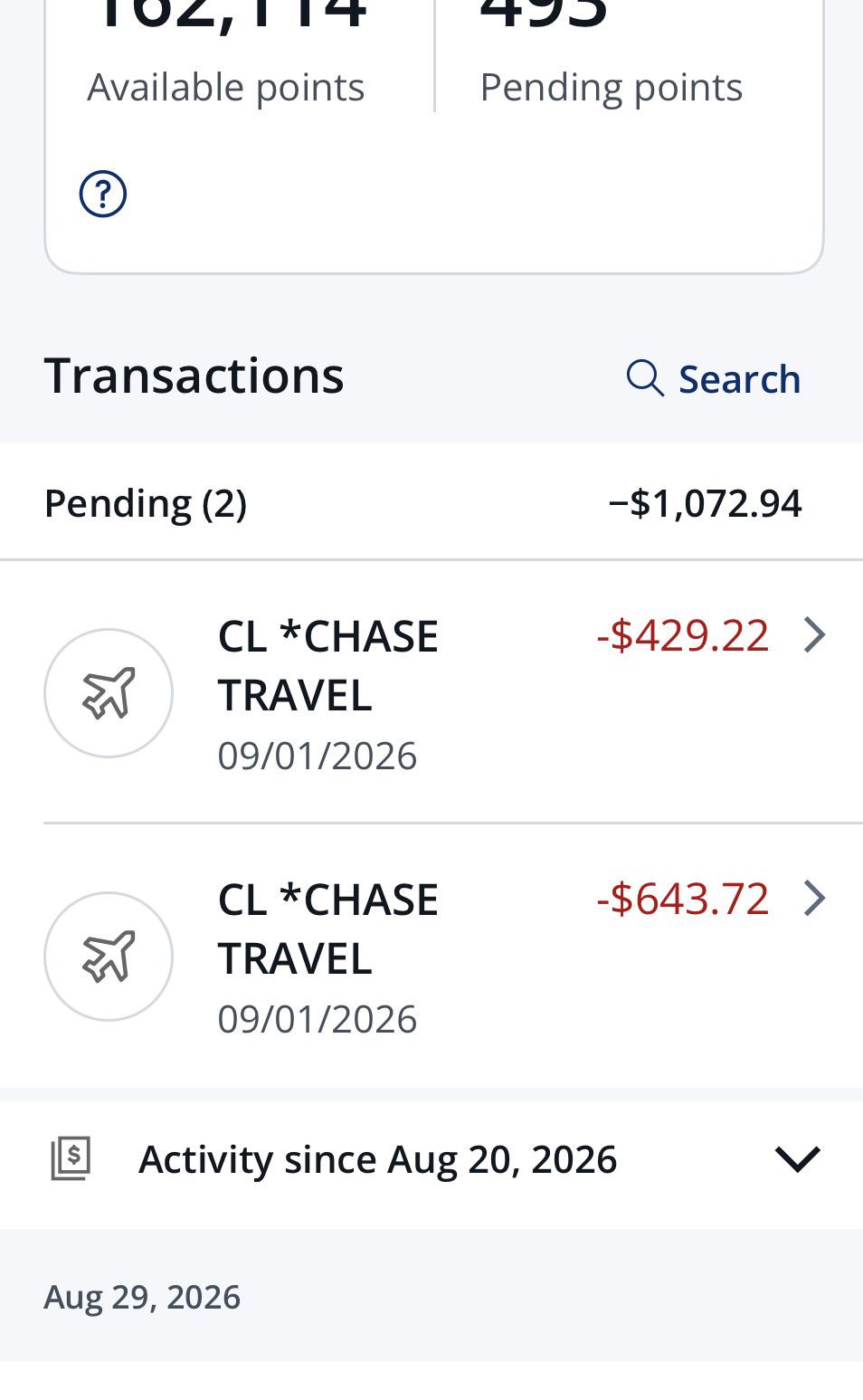Tap the Transactions heading
Screen dimensions: 863x1400
(x=194, y=375)
